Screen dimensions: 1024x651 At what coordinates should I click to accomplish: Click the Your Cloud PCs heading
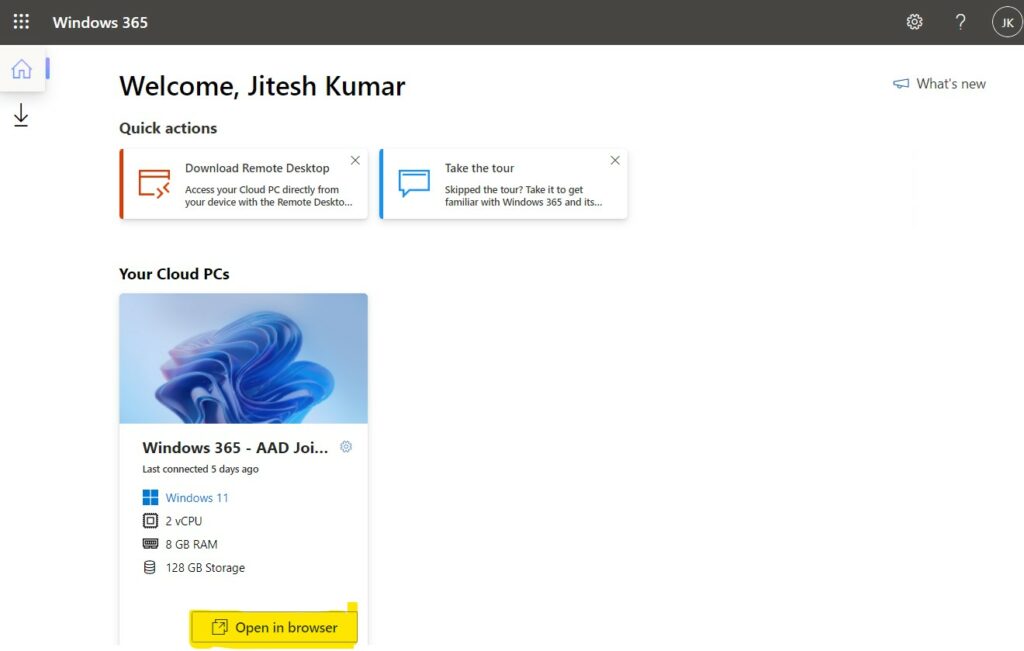point(174,274)
